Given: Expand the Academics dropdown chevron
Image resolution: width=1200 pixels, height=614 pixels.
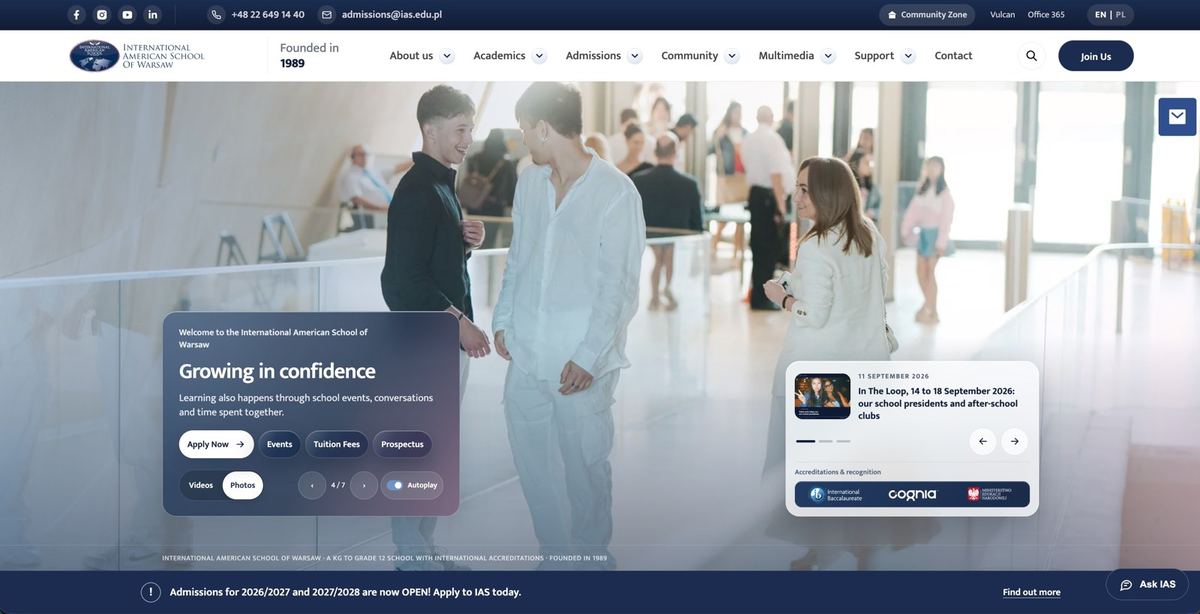Looking at the screenshot, I should 539,56.
